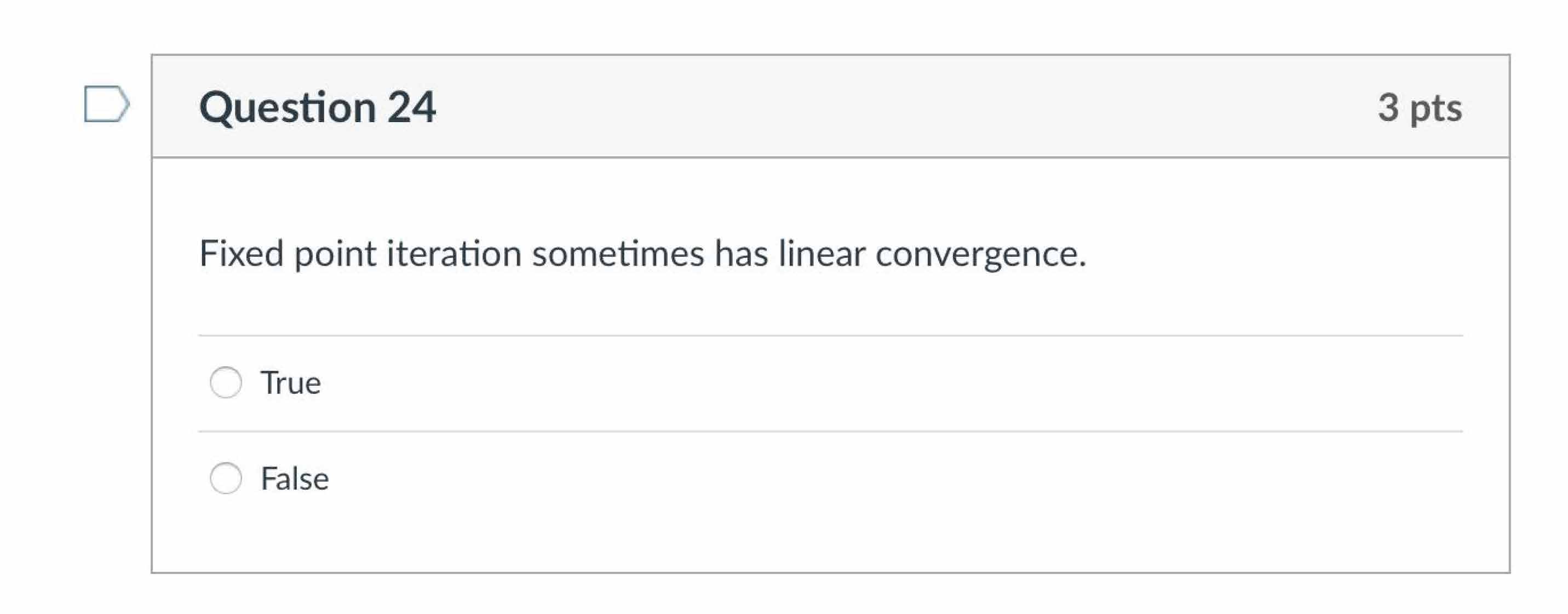Image resolution: width=1568 pixels, height=614 pixels.
Task: Select the False radio button
Action: pos(226,478)
